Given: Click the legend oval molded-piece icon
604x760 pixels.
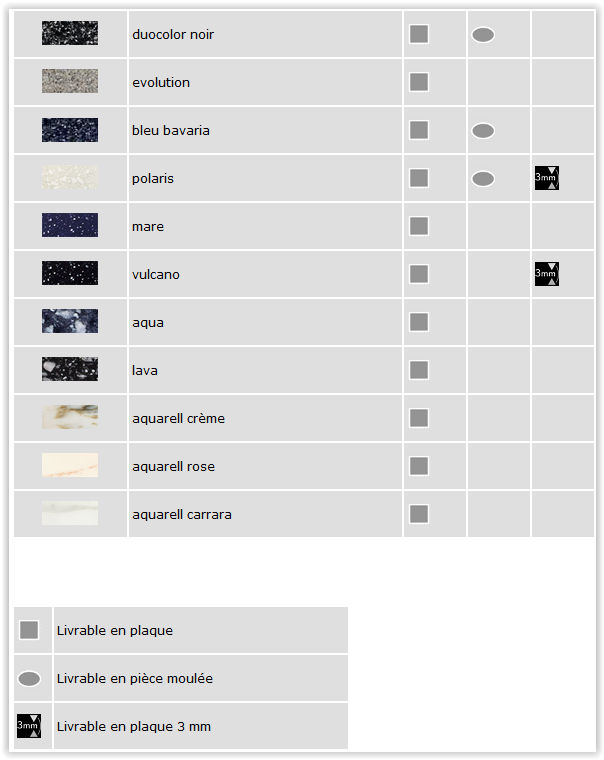Looking at the screenshot, I should [29, 679].
